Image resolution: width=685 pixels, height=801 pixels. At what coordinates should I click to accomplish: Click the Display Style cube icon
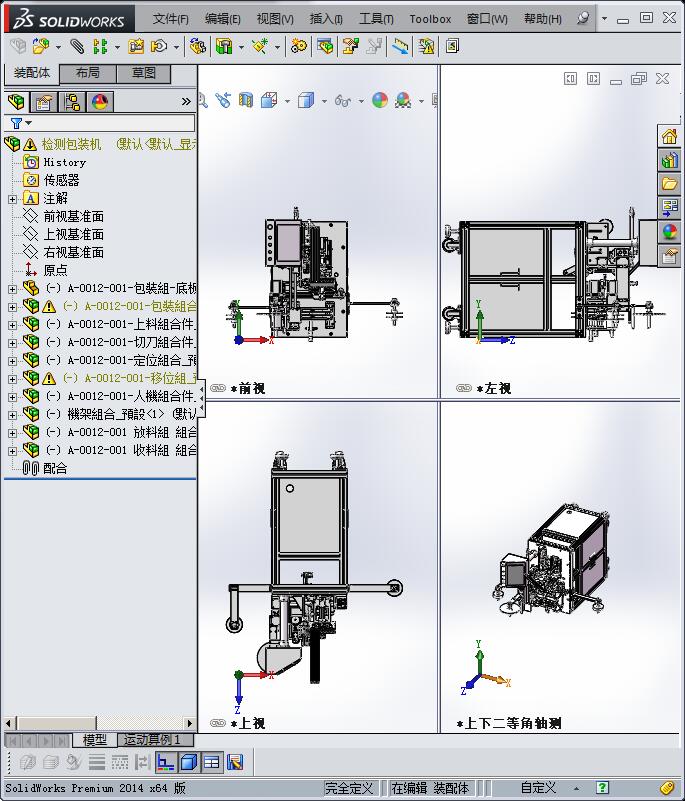(x=306, y=100)
